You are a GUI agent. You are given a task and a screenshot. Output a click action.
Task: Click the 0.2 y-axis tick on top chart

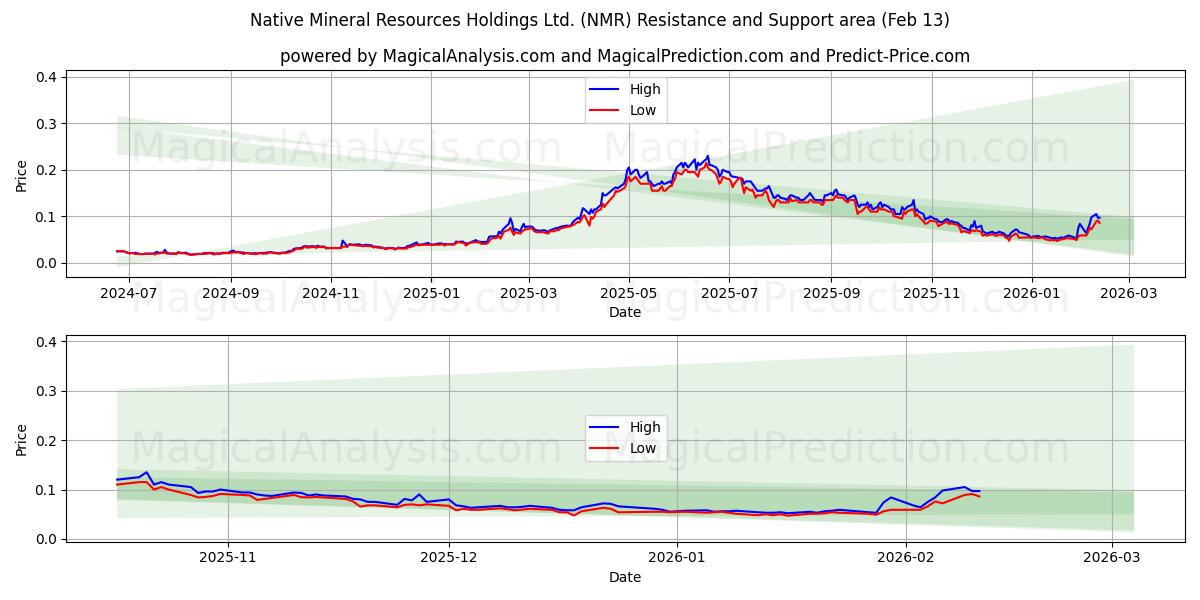(47, 170)
